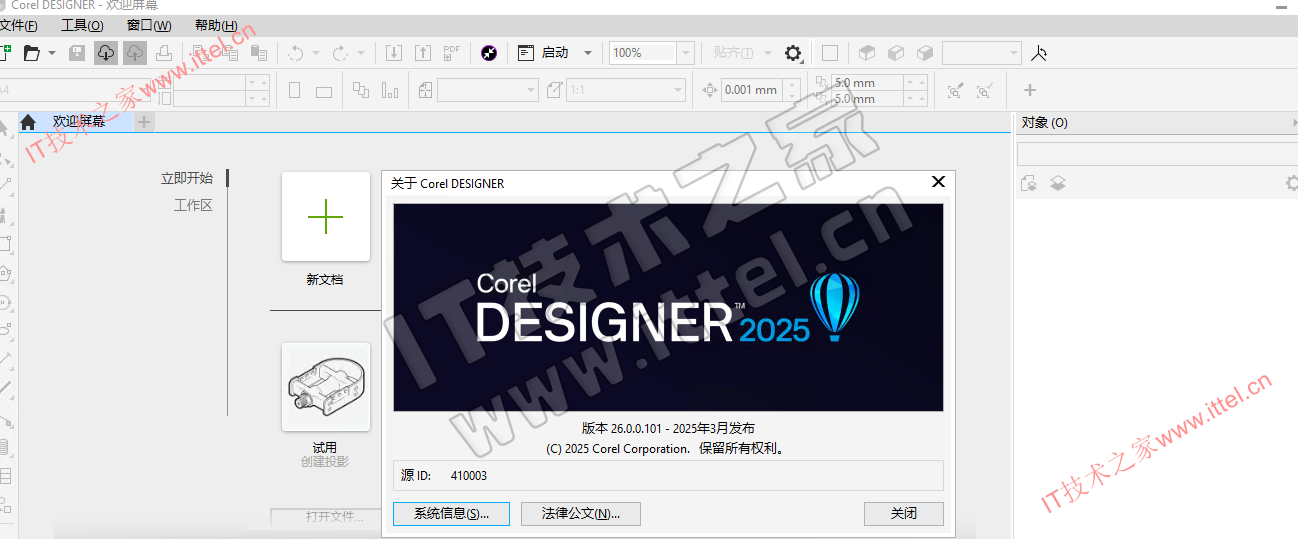Click the Export up-arrow icon
This screenshot has width=1298, height=539.
[423, 53]
